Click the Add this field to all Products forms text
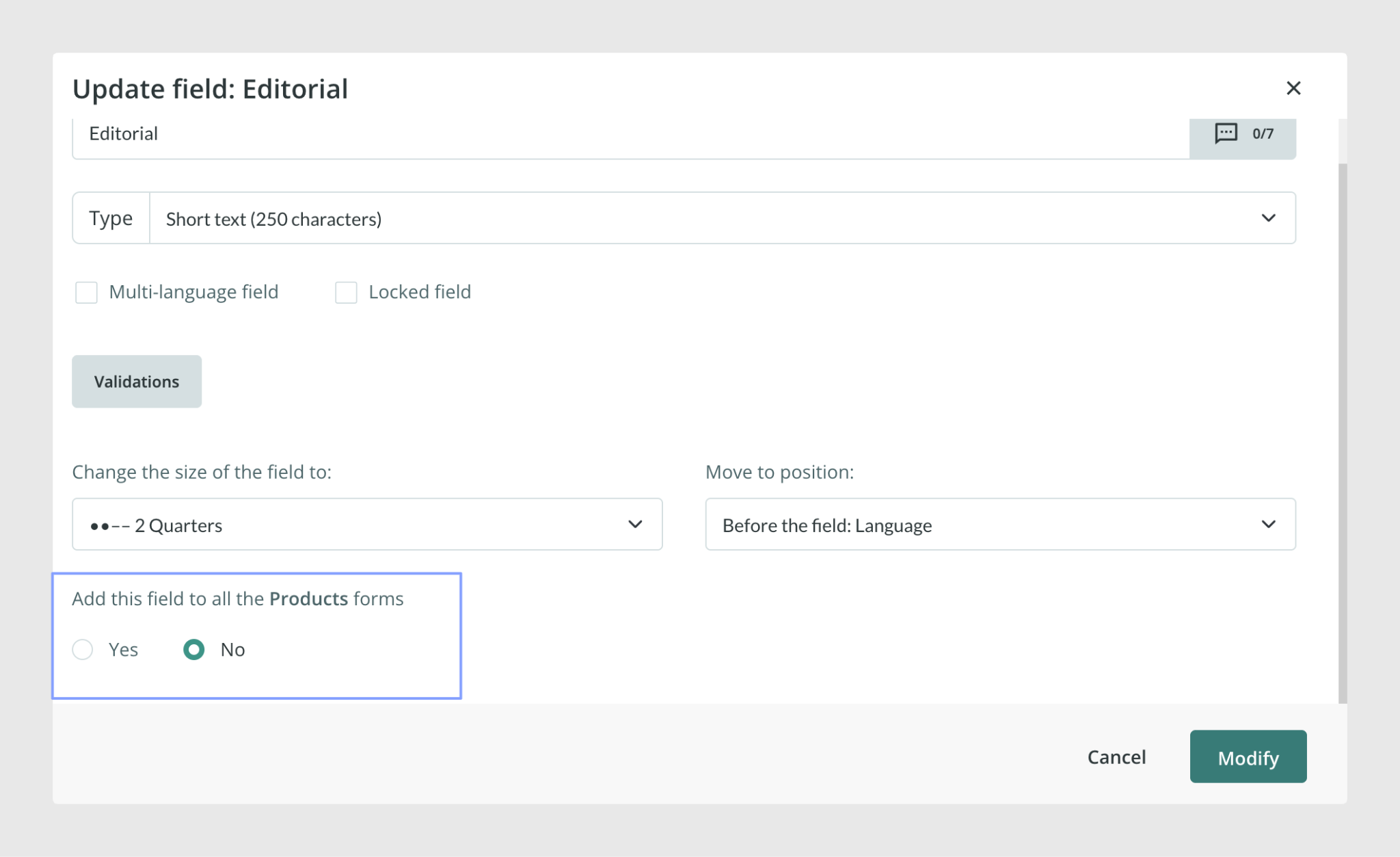This screenshot has height=857, width=1400. (x=238, y=598)
